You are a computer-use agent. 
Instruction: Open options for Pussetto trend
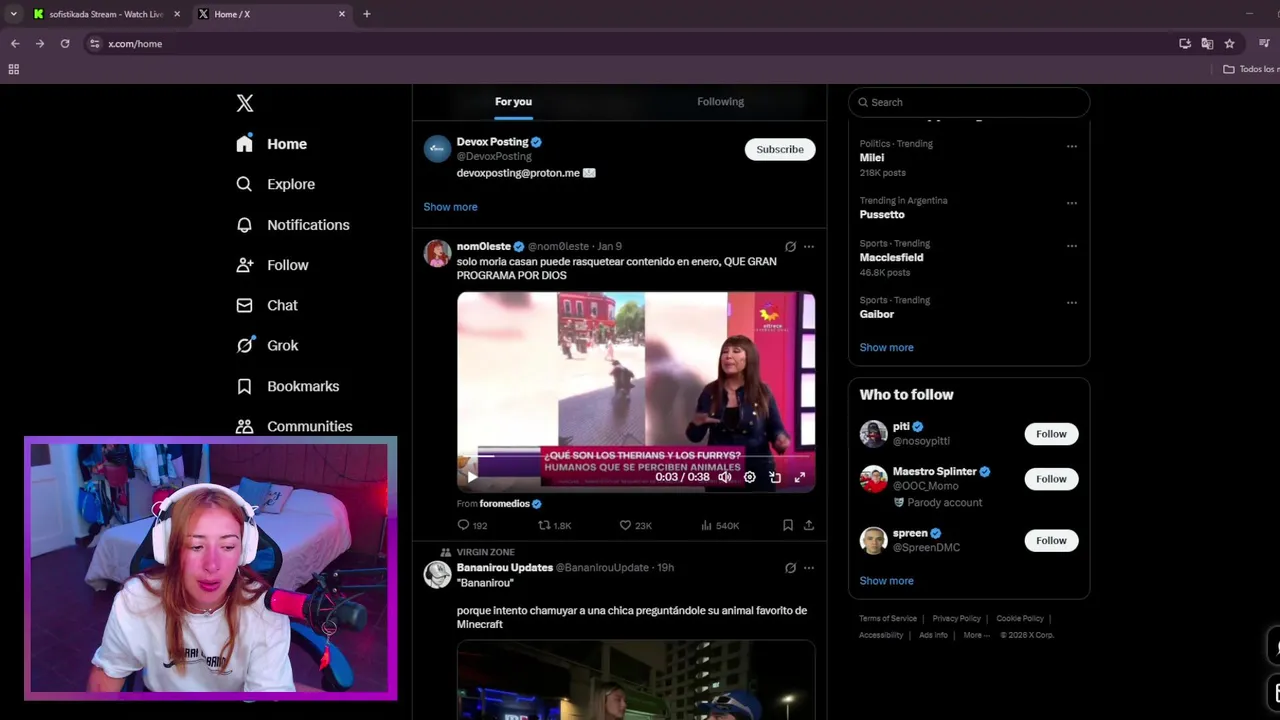point(1071,203)
